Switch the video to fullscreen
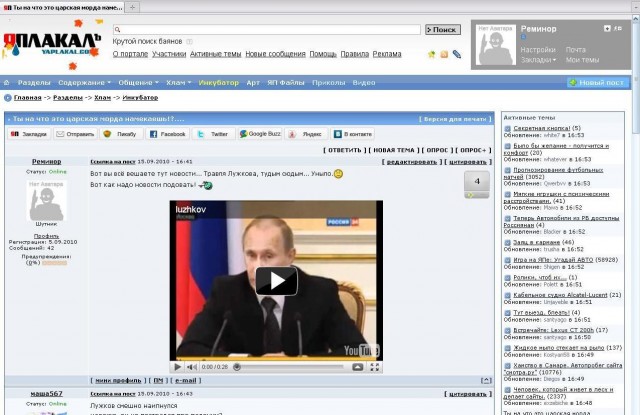The image size is (640, 415). tap(374, 367)
